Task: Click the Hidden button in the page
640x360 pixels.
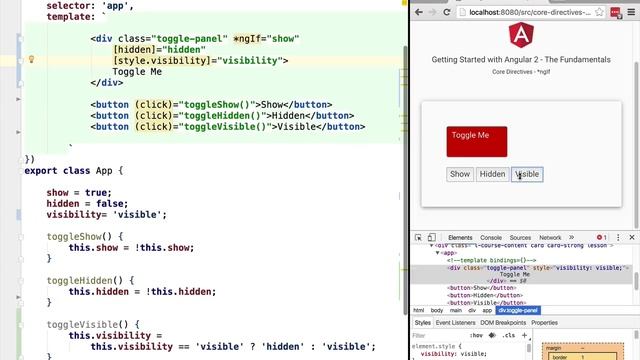Action: (x=492, y=174)
